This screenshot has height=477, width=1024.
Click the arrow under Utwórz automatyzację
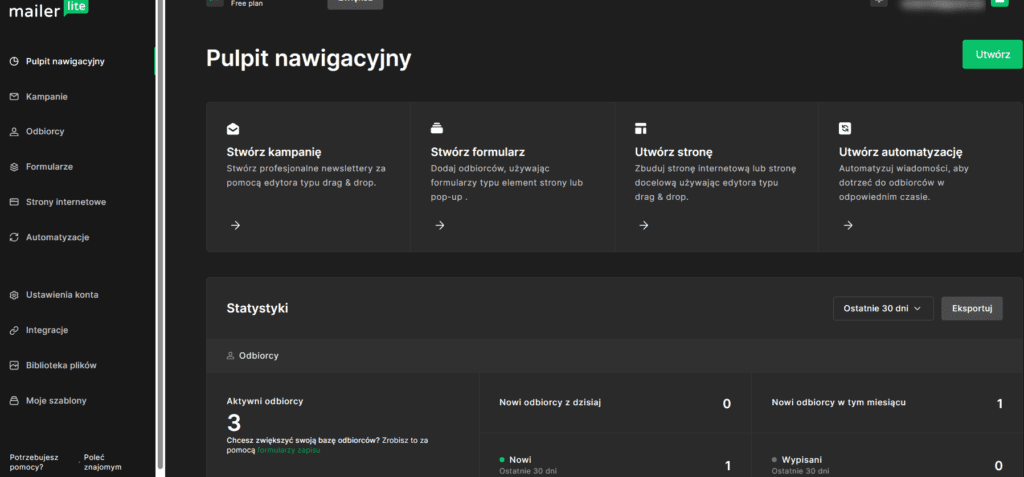[847, 226]
